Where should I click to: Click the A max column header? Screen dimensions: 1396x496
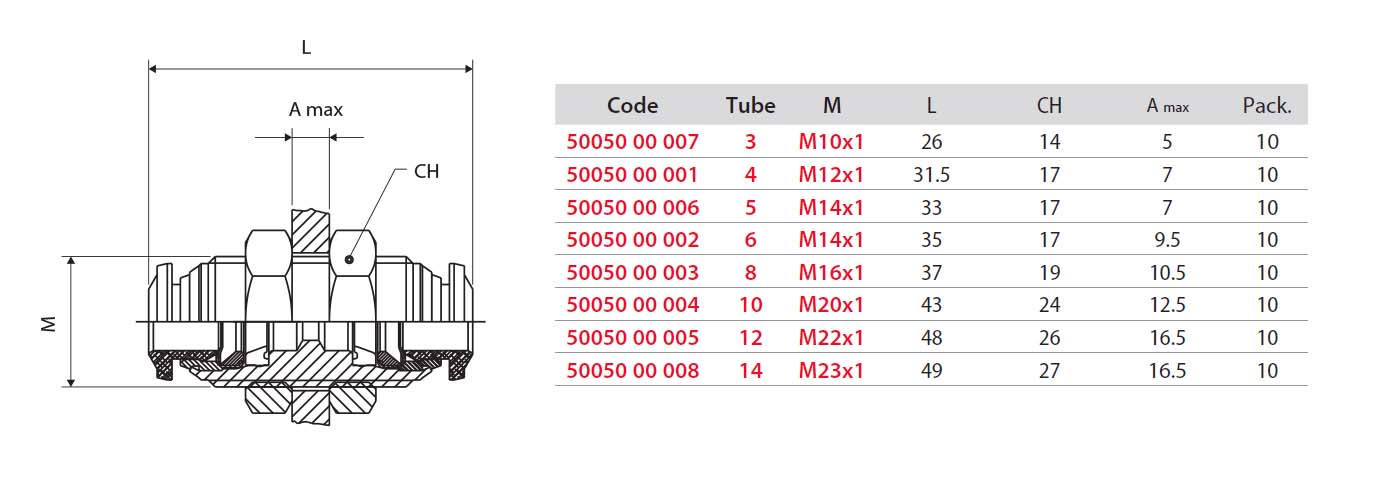pos(1167,105)
